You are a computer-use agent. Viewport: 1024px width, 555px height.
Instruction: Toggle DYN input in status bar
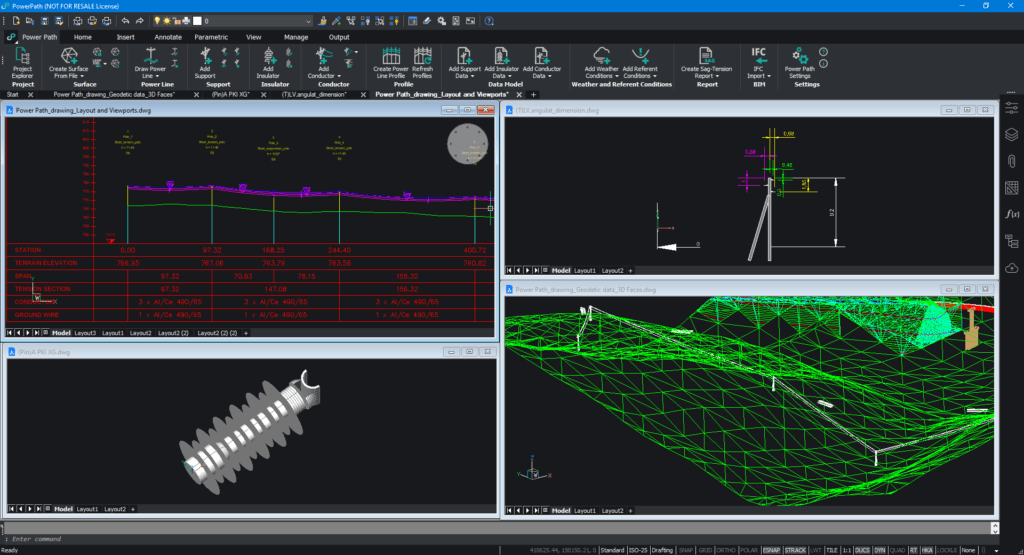(880, 550)
